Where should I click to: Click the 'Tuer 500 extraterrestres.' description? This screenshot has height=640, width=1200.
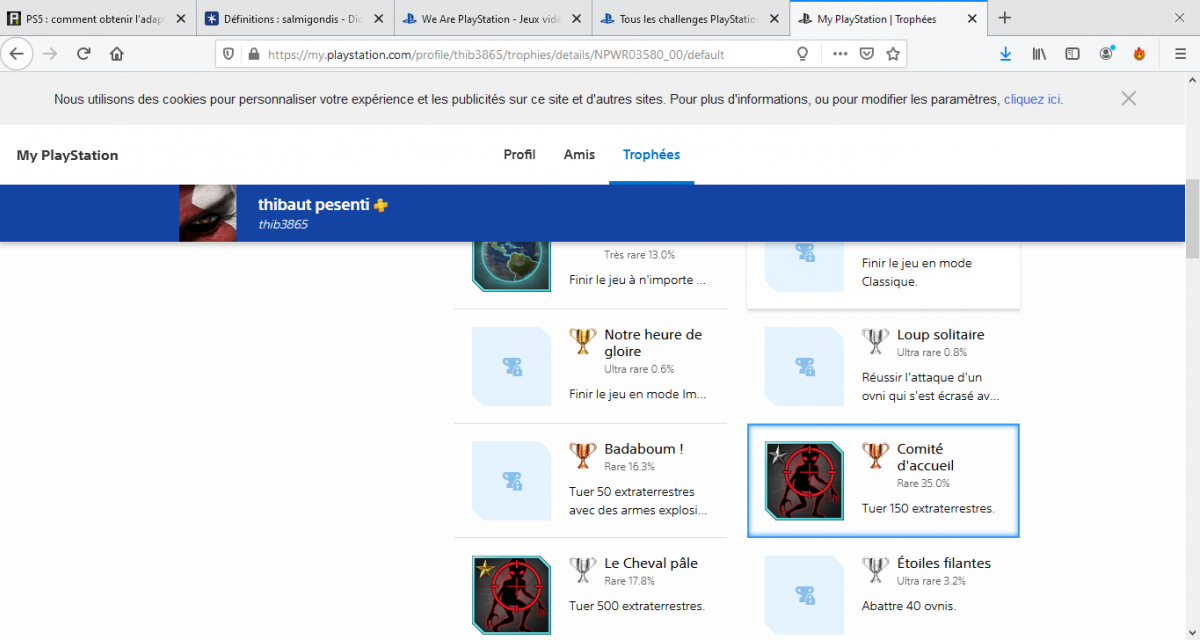pyautogui.click(x=637, y=606)
